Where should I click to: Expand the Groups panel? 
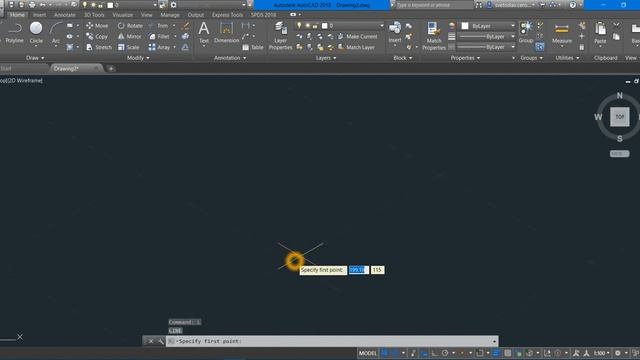coord(531,58)
